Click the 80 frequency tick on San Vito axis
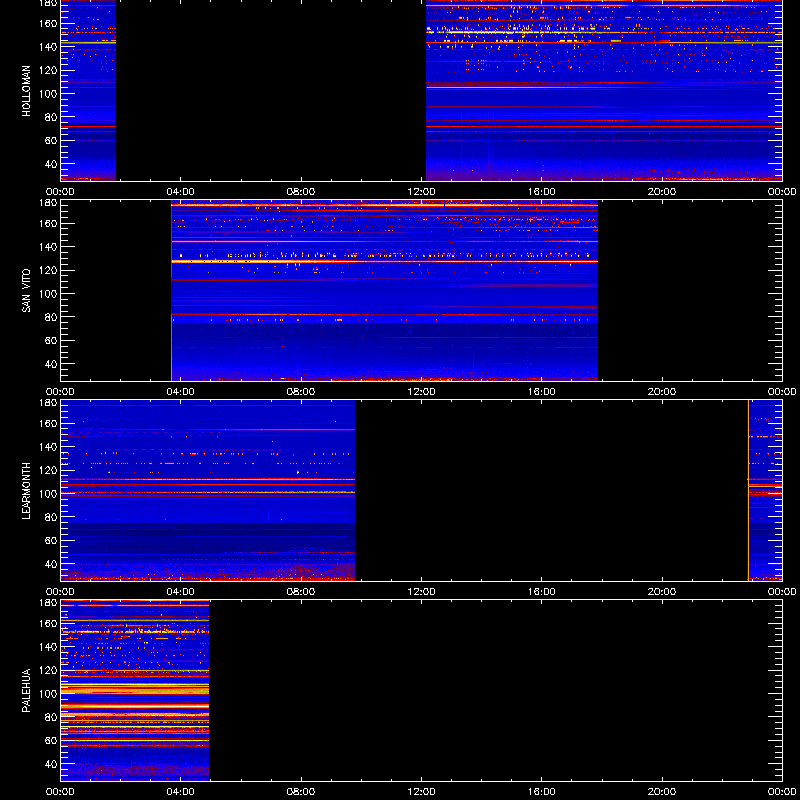 (x=52, y=317)
